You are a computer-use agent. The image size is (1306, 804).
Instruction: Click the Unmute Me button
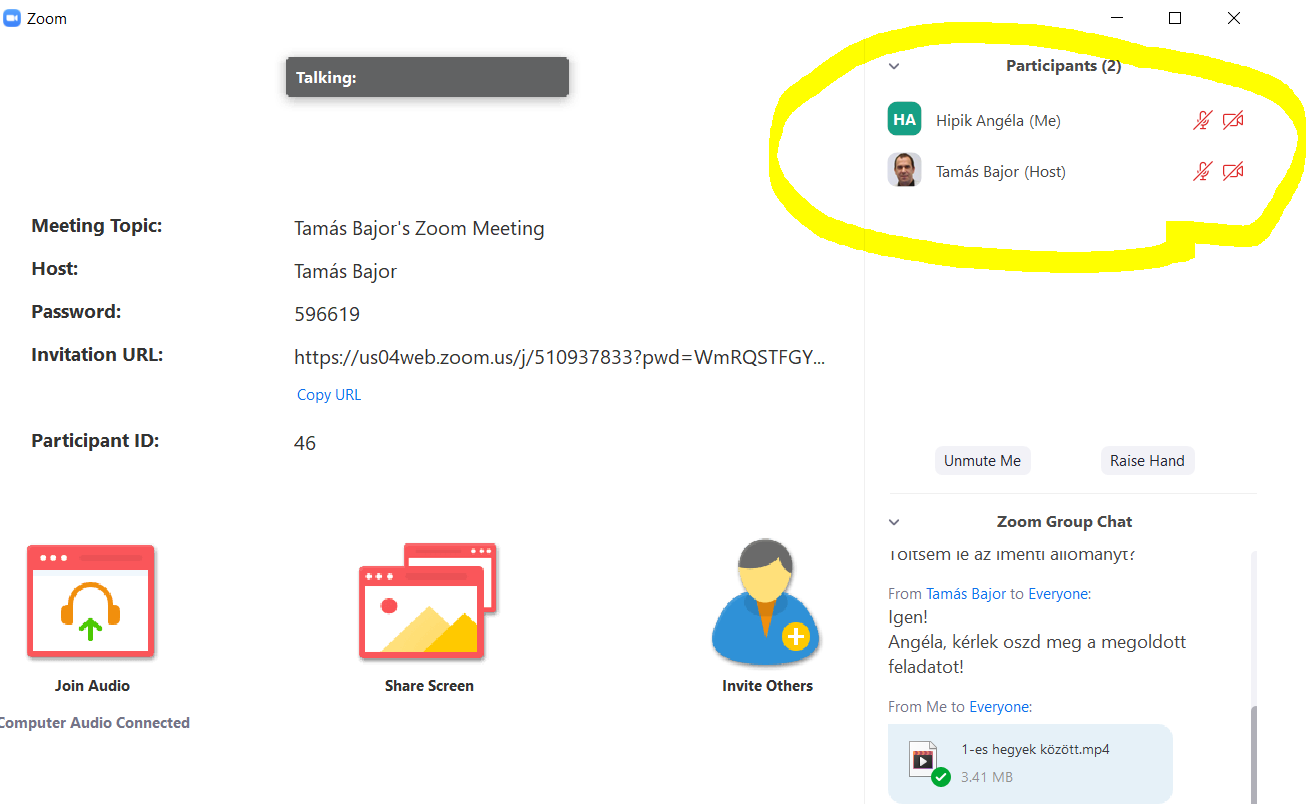tap(982, 461)
